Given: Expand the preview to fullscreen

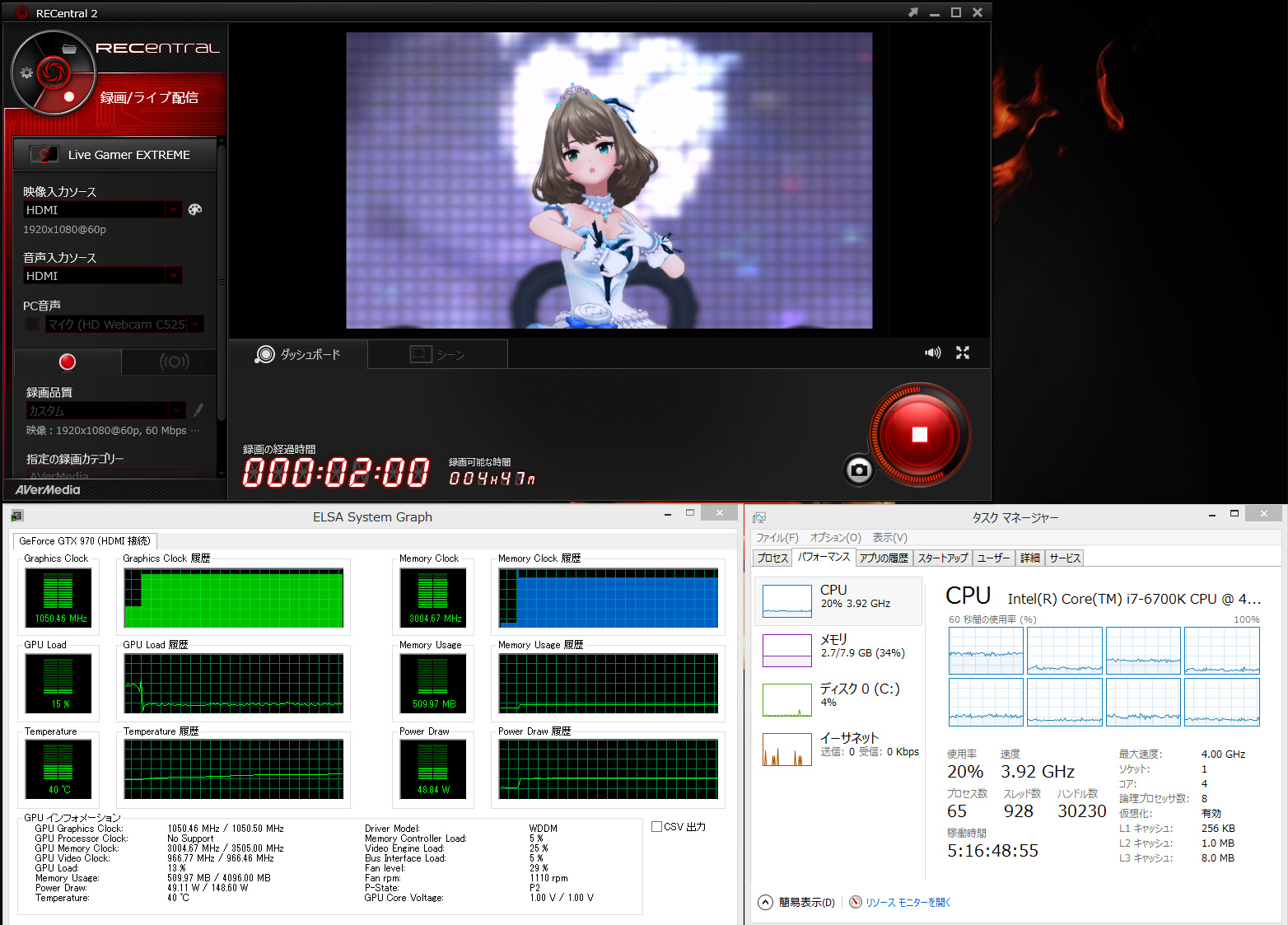Looking at the screenshot, I should [962, 353].
